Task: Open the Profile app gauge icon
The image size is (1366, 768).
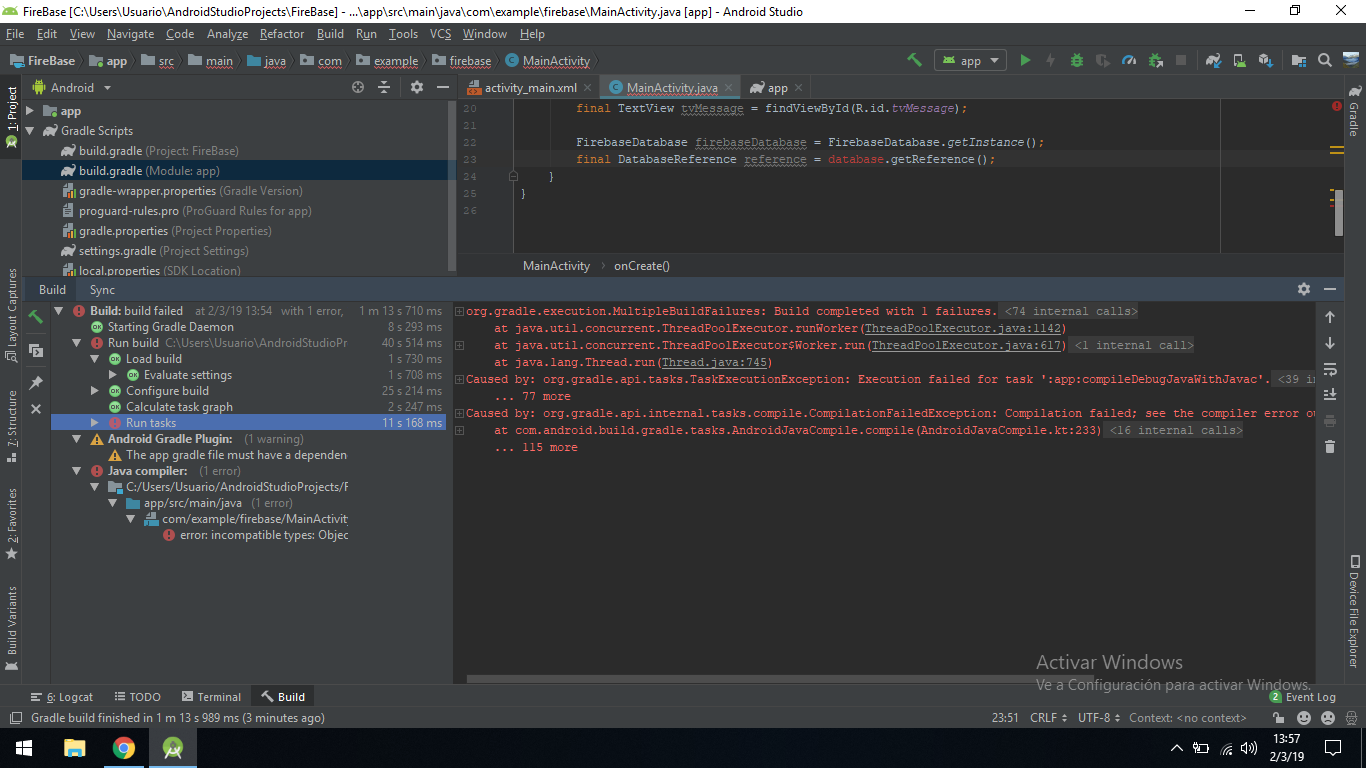Action: click(x=1129, y=60)
